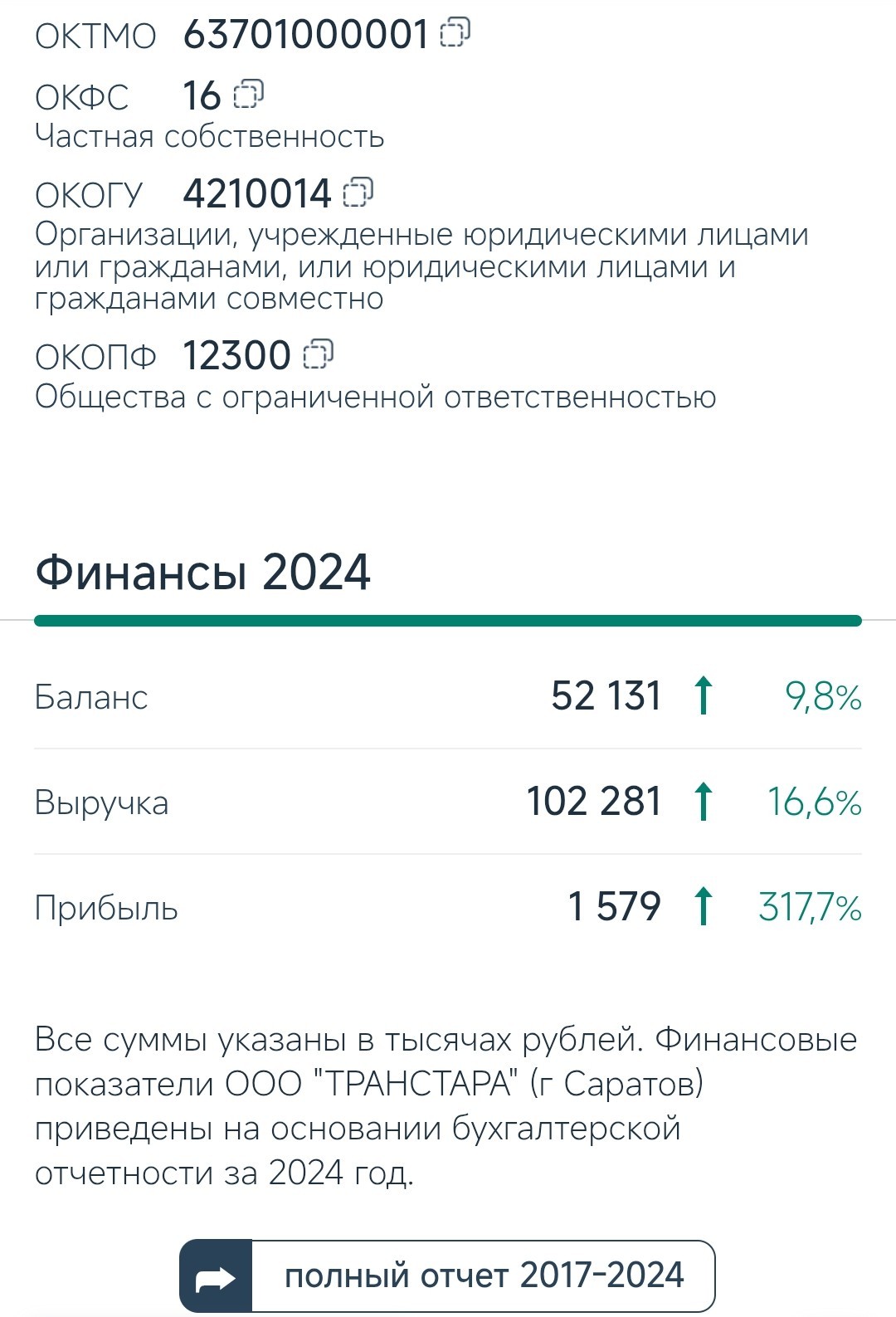Click the ОКОГУ number 4210014
The image size is (896, 1317).
(x=257, y=193)
